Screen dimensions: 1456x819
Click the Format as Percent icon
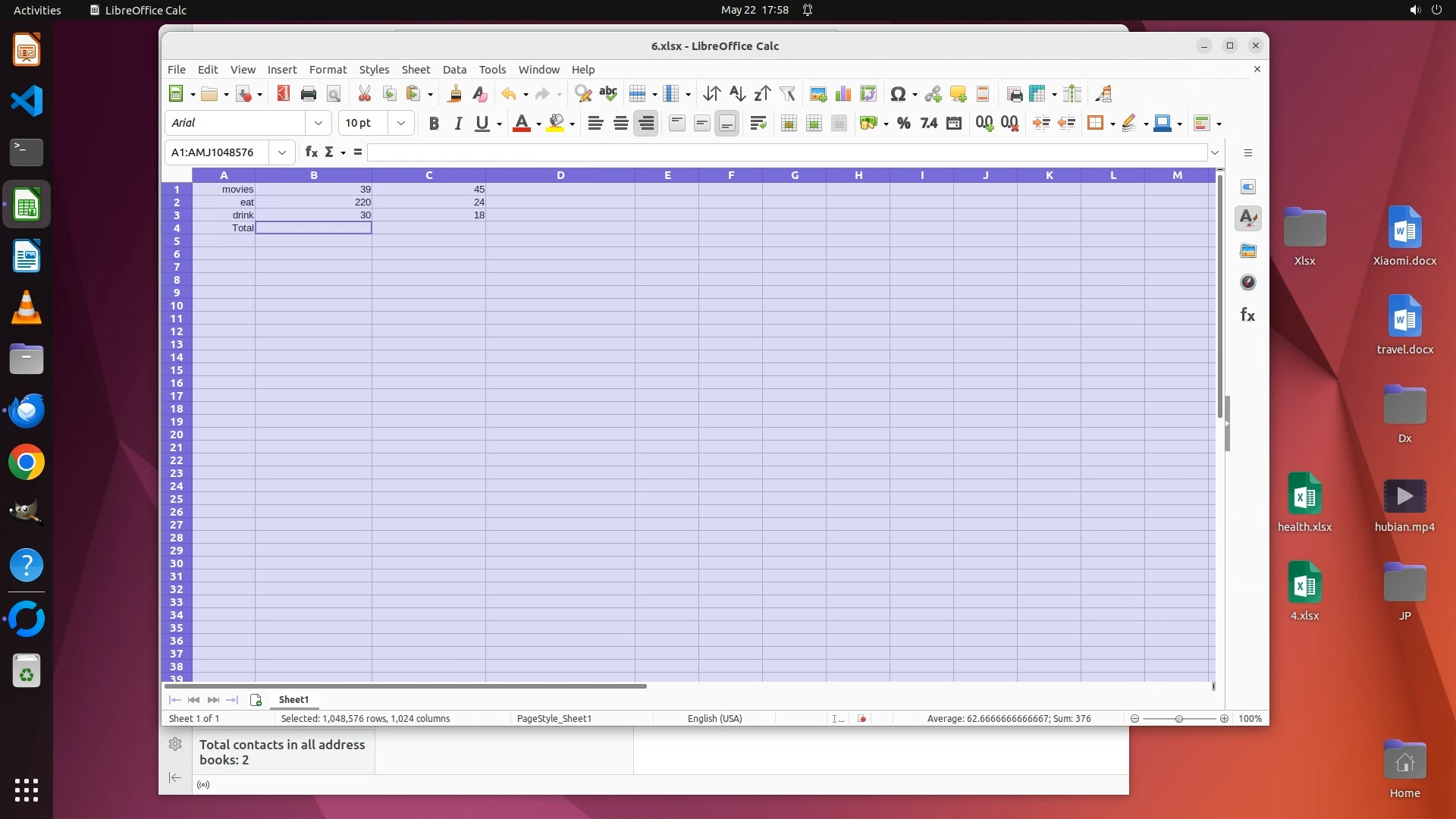click(x=903, y=124)
